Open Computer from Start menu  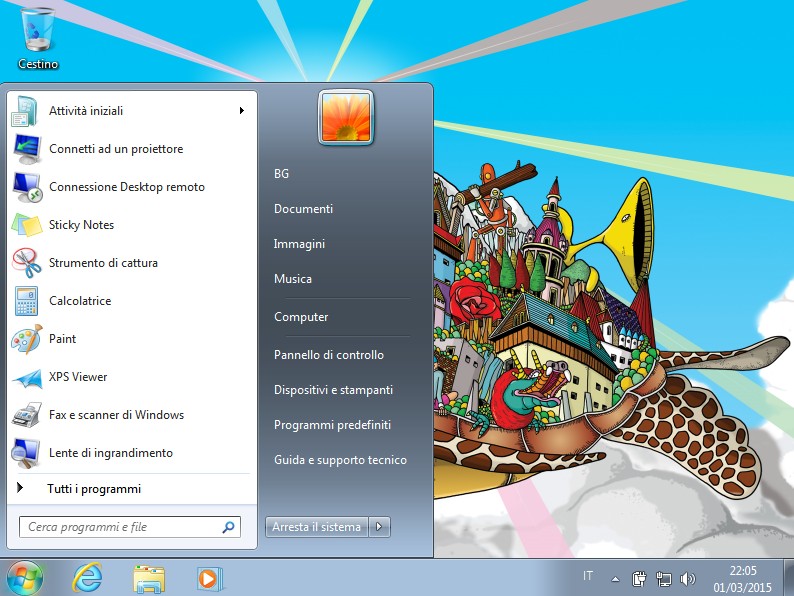(x=301, y=317)
